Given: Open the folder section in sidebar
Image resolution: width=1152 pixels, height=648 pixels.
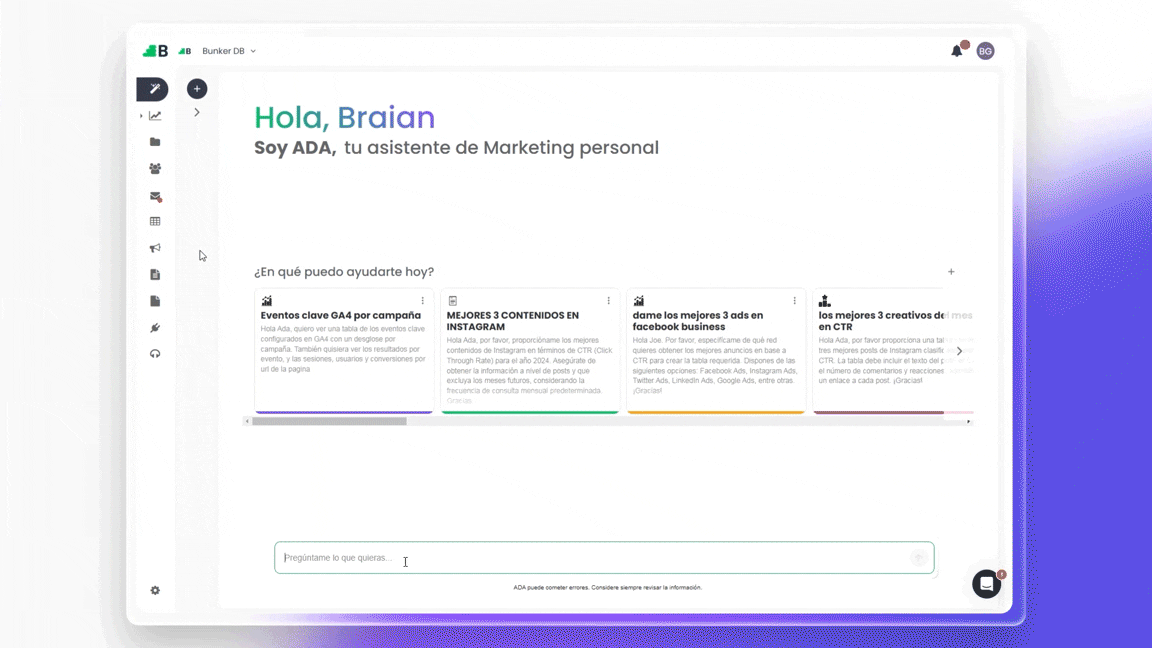Looking at the screenshot, I should 155,142.
